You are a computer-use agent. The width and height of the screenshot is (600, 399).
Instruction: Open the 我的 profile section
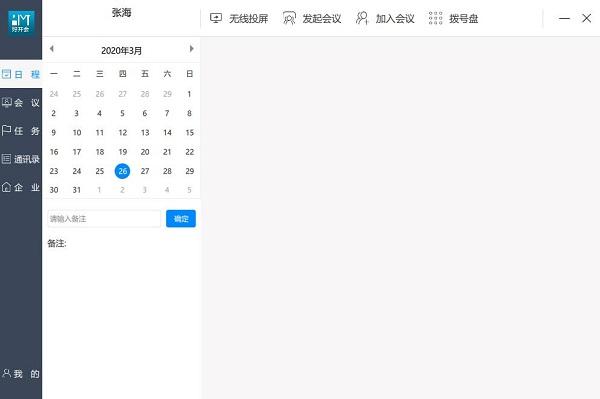coord(21,373)
